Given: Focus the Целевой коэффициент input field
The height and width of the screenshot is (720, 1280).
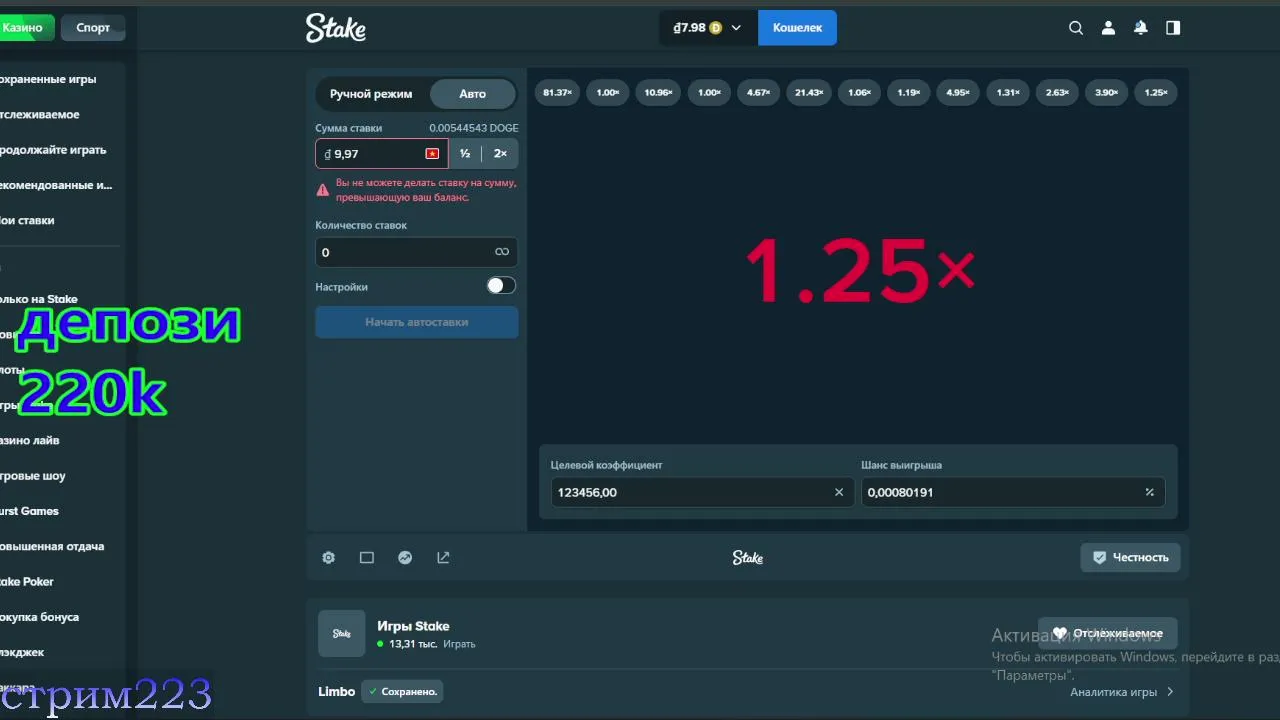Looking at the screenshot, I should tap(702, 492).
